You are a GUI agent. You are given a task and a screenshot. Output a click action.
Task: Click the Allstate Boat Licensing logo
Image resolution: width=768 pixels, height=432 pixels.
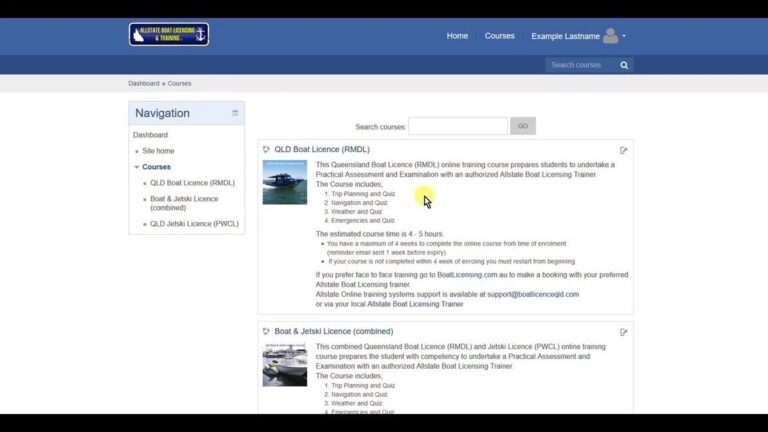coord(169,34)
